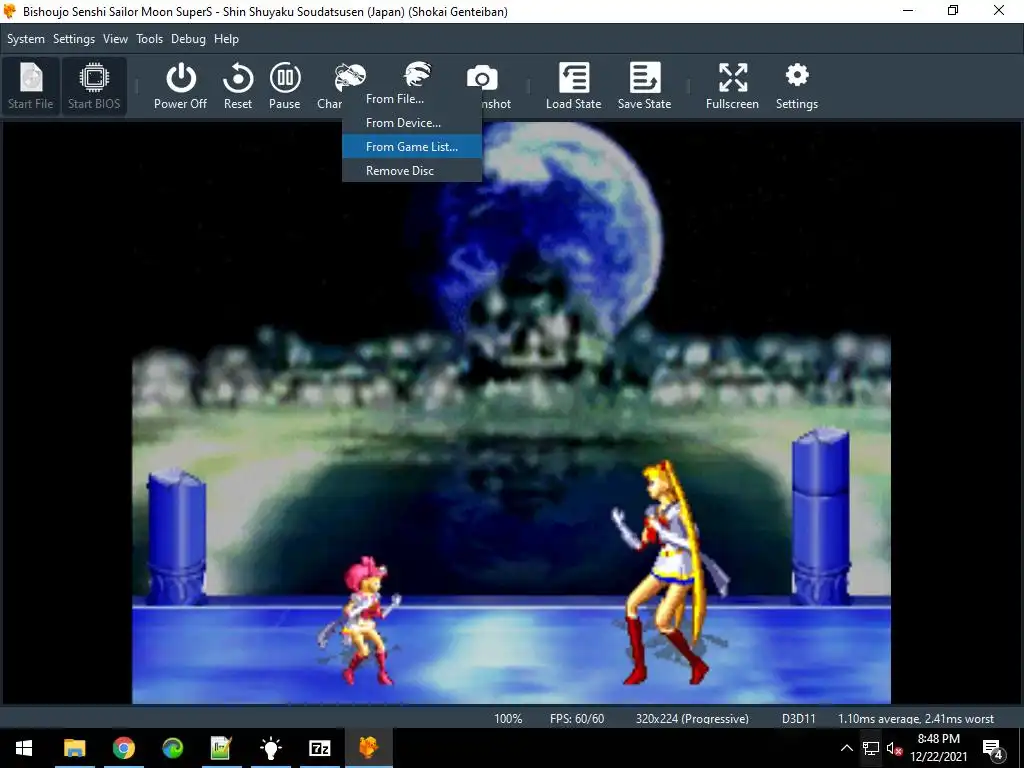Click the D3D11 renderer status text
1024x768 pixels.
[x=799, y=718]
